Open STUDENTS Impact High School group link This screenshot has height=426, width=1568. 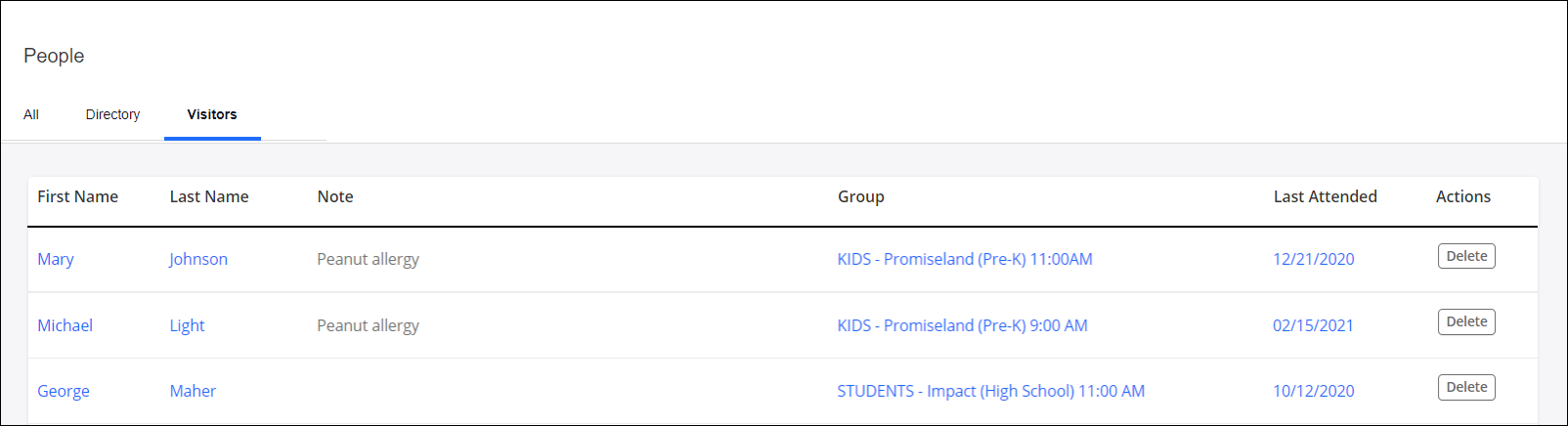click(990, 391)
